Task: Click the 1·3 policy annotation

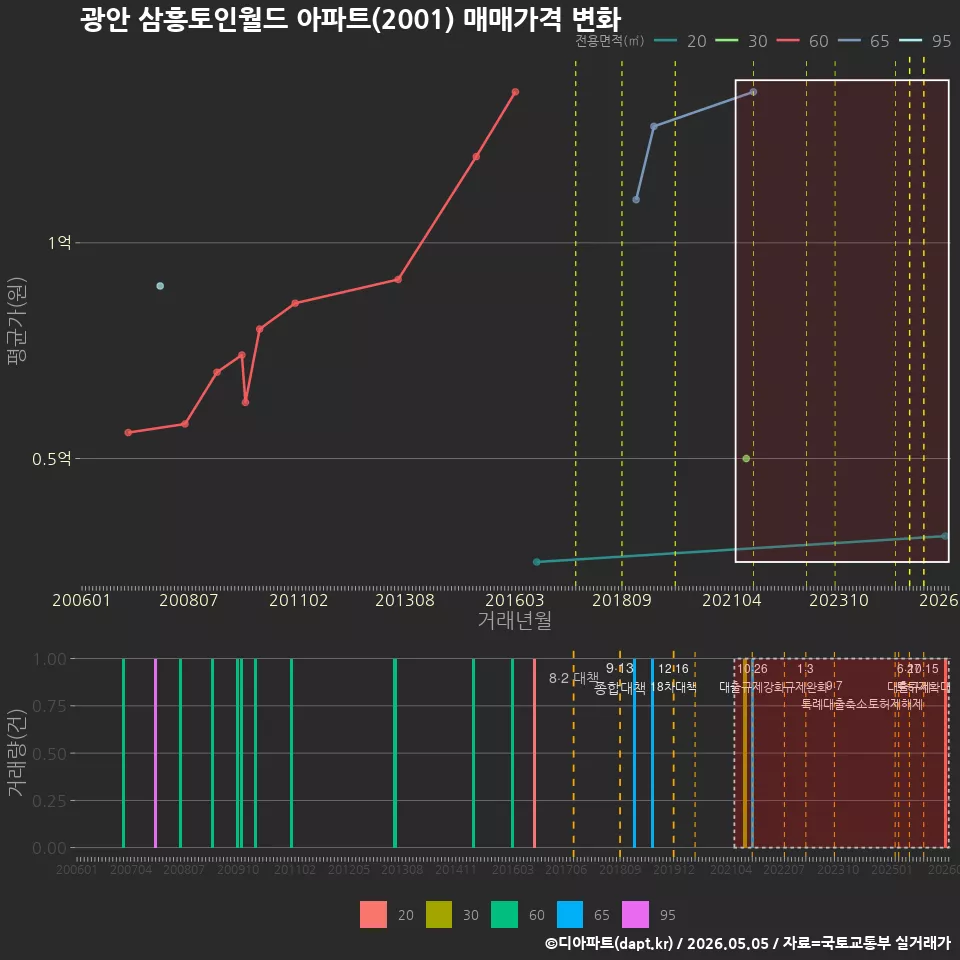Action: [805, 669]
